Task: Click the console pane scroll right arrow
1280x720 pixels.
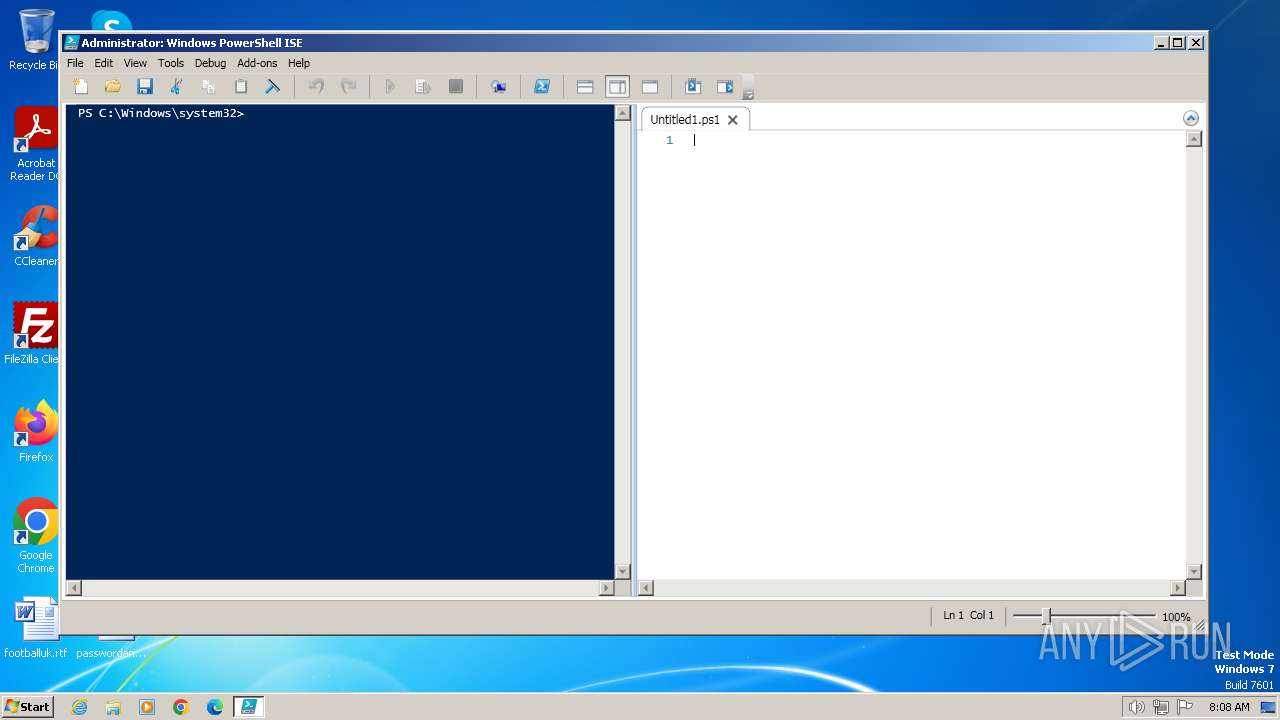Action: click(606, 588)
